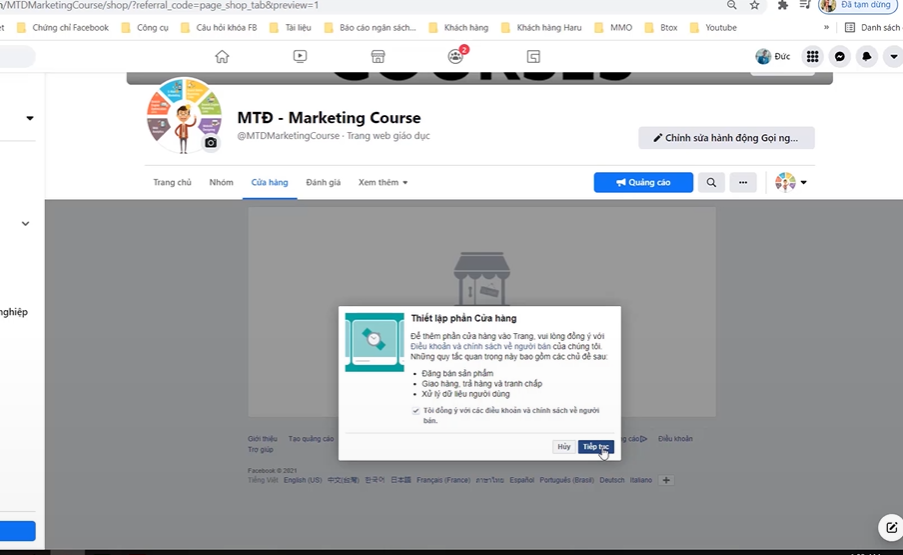Click the blue button in the left sidebar
Viewport: 903px width, 555px height.
[x=17, y=531]
